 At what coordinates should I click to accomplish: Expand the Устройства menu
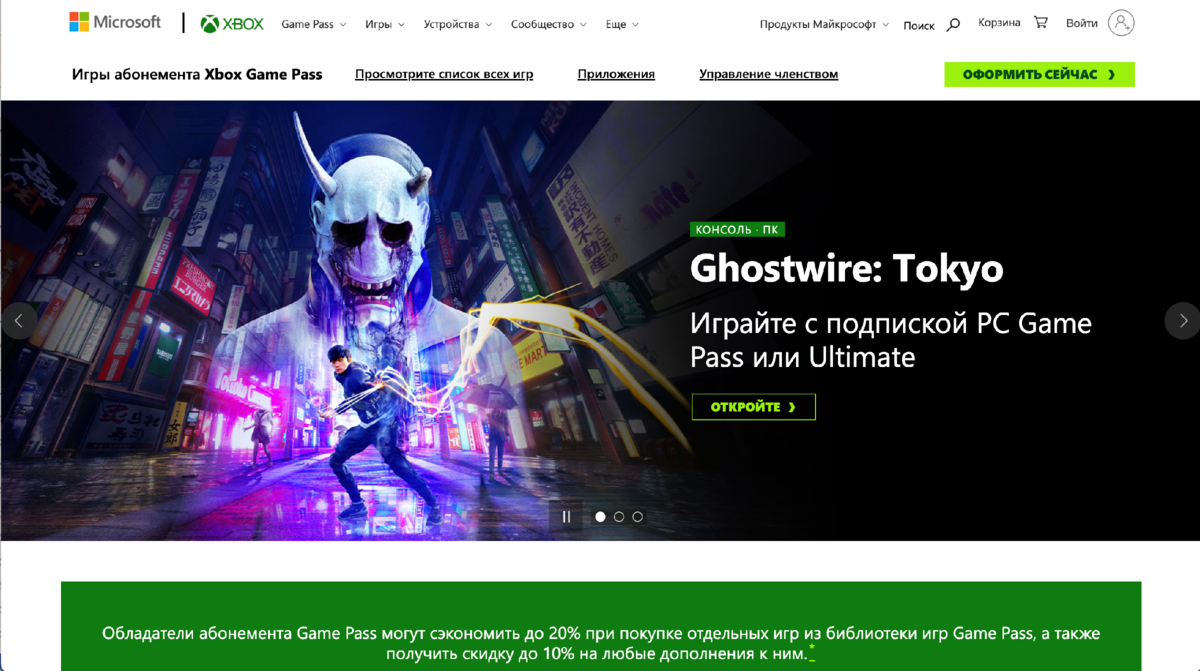tap(458, 24)
